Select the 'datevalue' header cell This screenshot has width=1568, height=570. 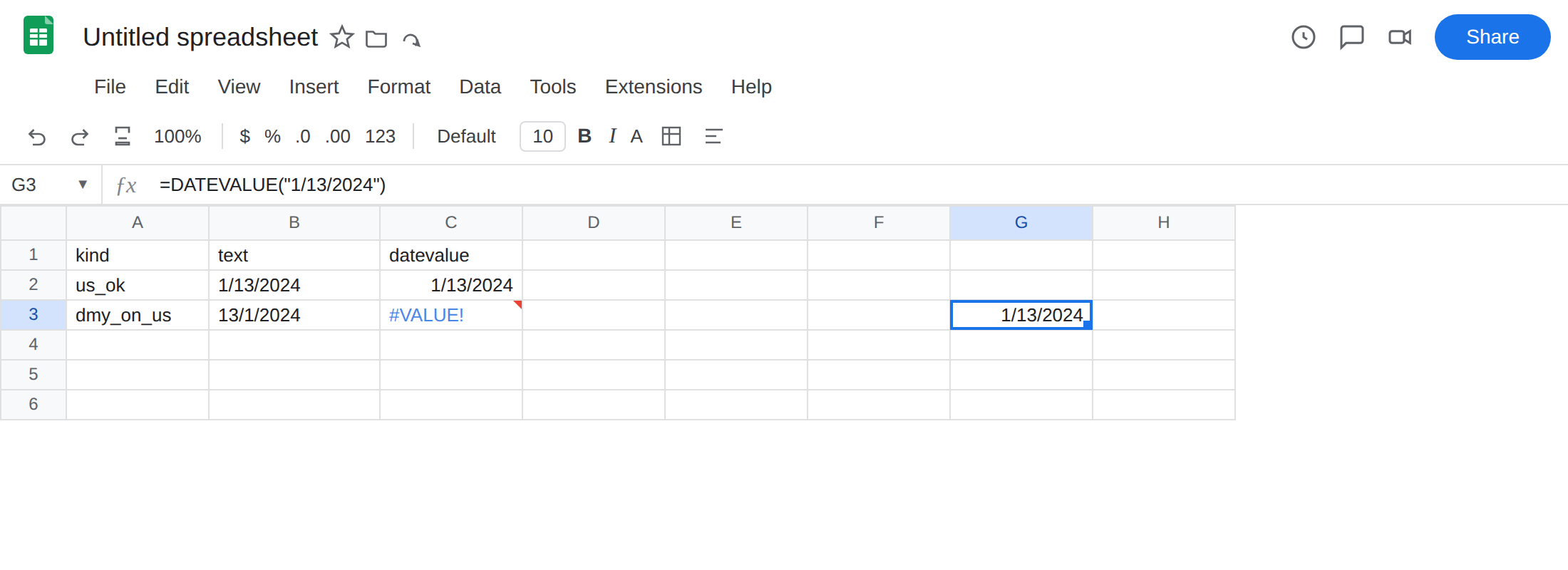(451, 255)
